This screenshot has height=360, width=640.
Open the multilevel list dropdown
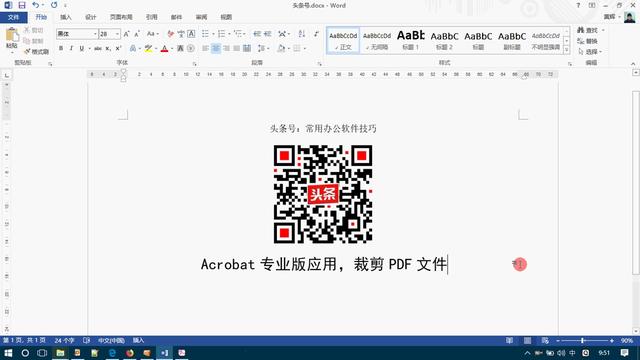(x=245, y=34)
